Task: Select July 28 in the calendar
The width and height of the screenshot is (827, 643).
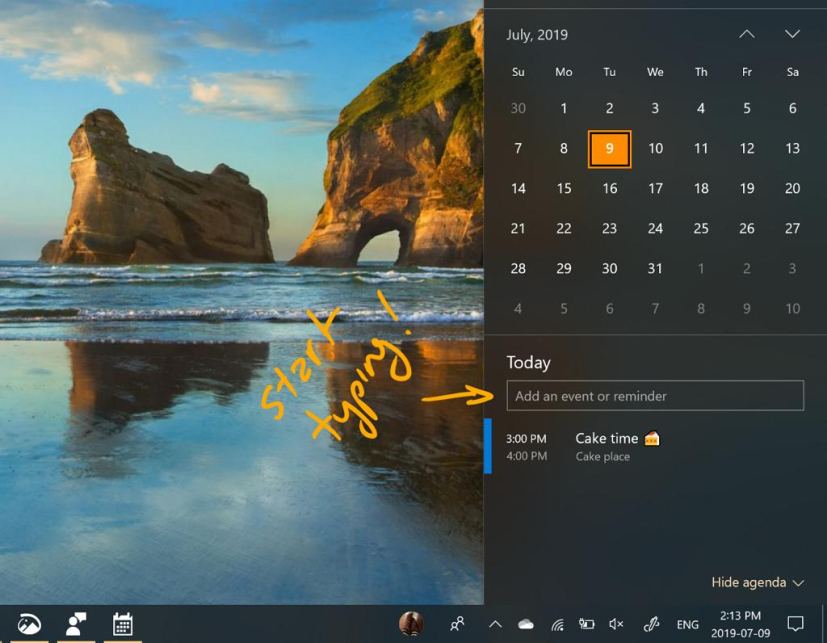Action: coord(518,269)
